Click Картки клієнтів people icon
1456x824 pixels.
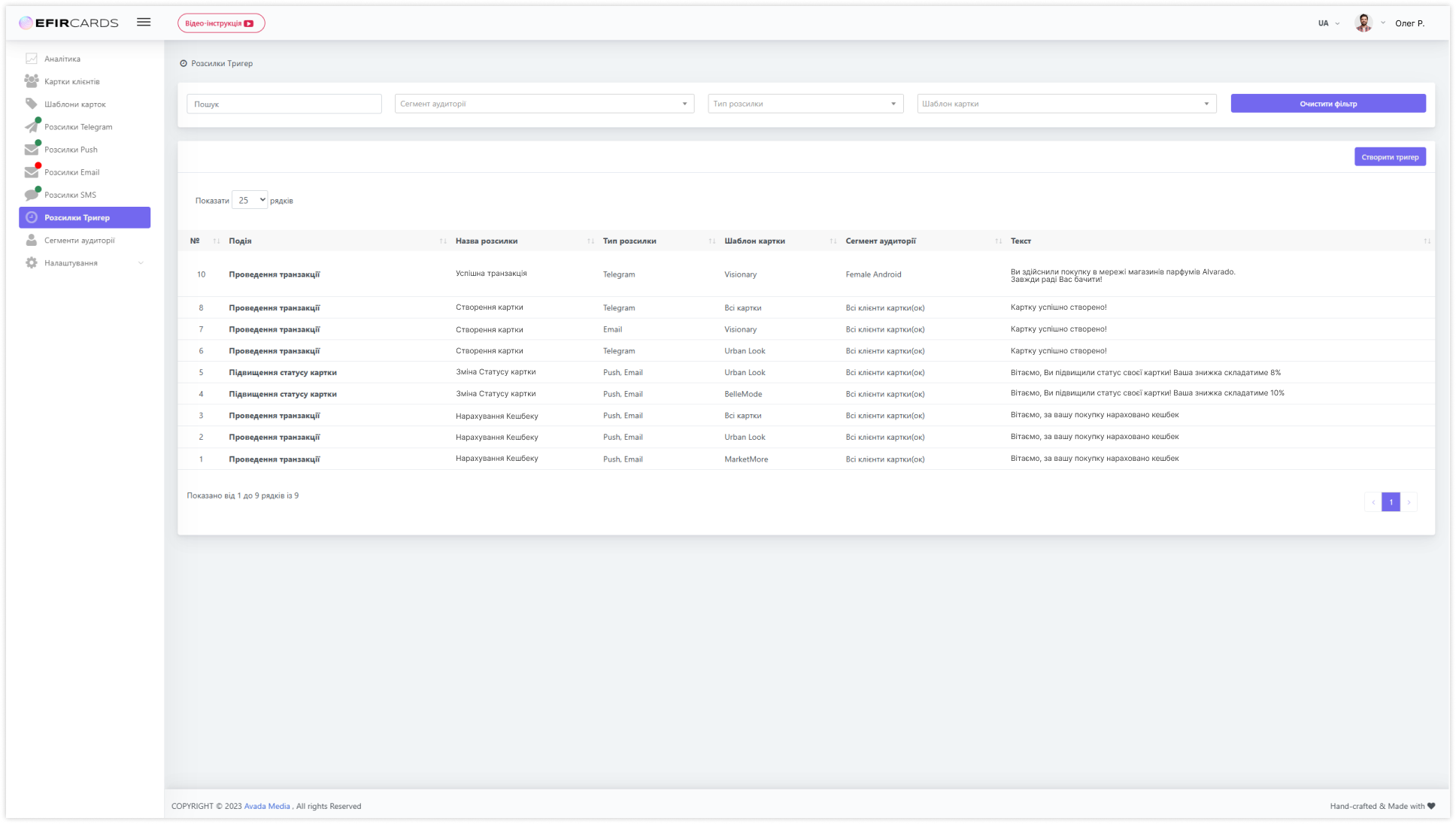(32, 81)
